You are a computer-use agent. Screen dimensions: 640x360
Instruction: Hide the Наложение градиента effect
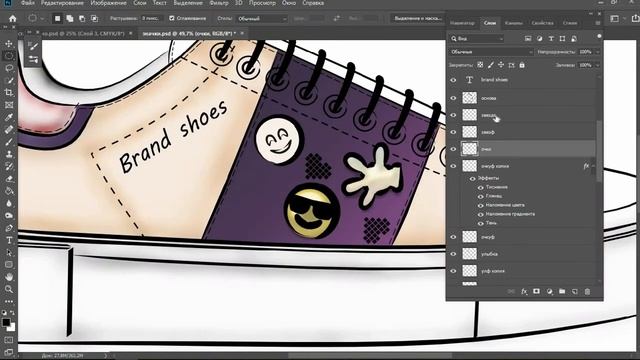coord(480,214)
